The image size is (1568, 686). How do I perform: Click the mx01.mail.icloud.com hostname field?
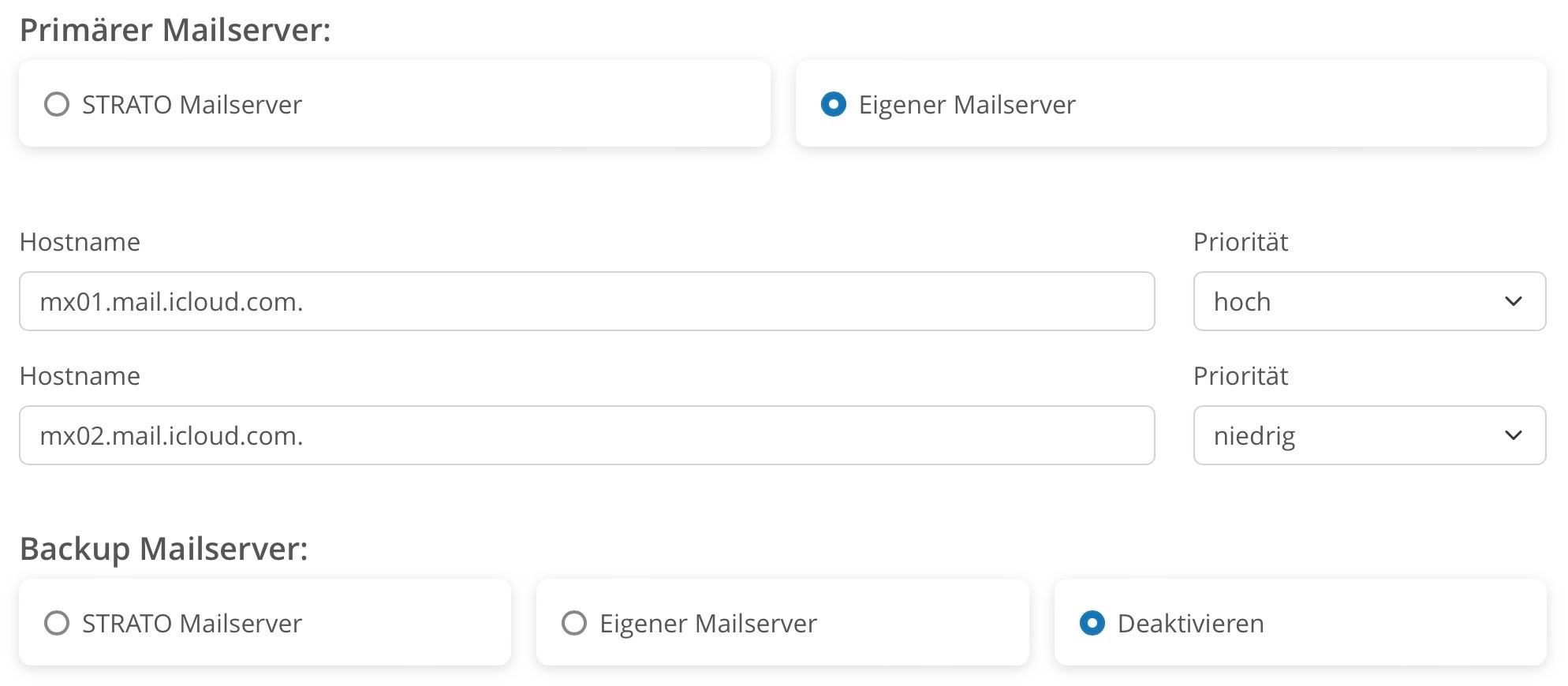click(x=586, y=302)
